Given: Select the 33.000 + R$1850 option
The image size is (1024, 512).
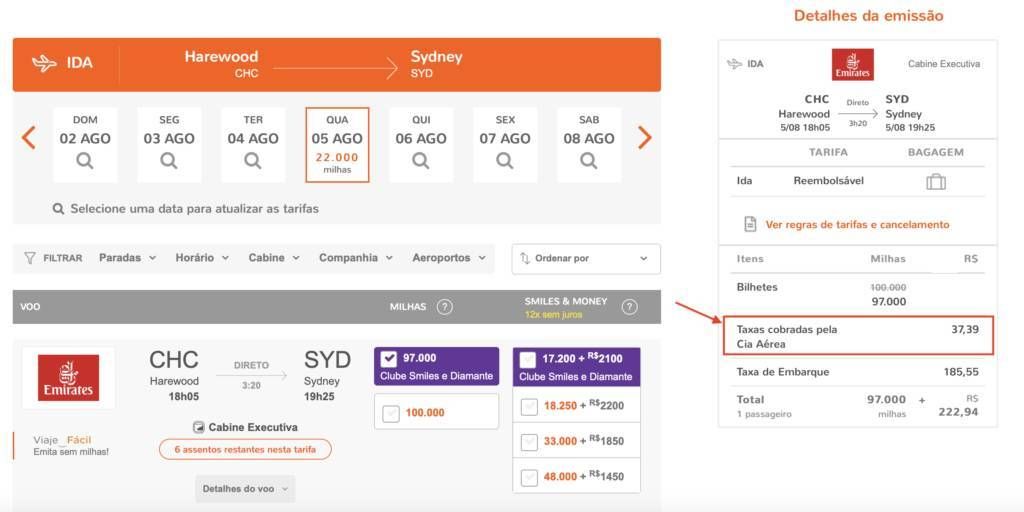Looking at the screenshot, I should pyautogui.click(x=529, y=441).
